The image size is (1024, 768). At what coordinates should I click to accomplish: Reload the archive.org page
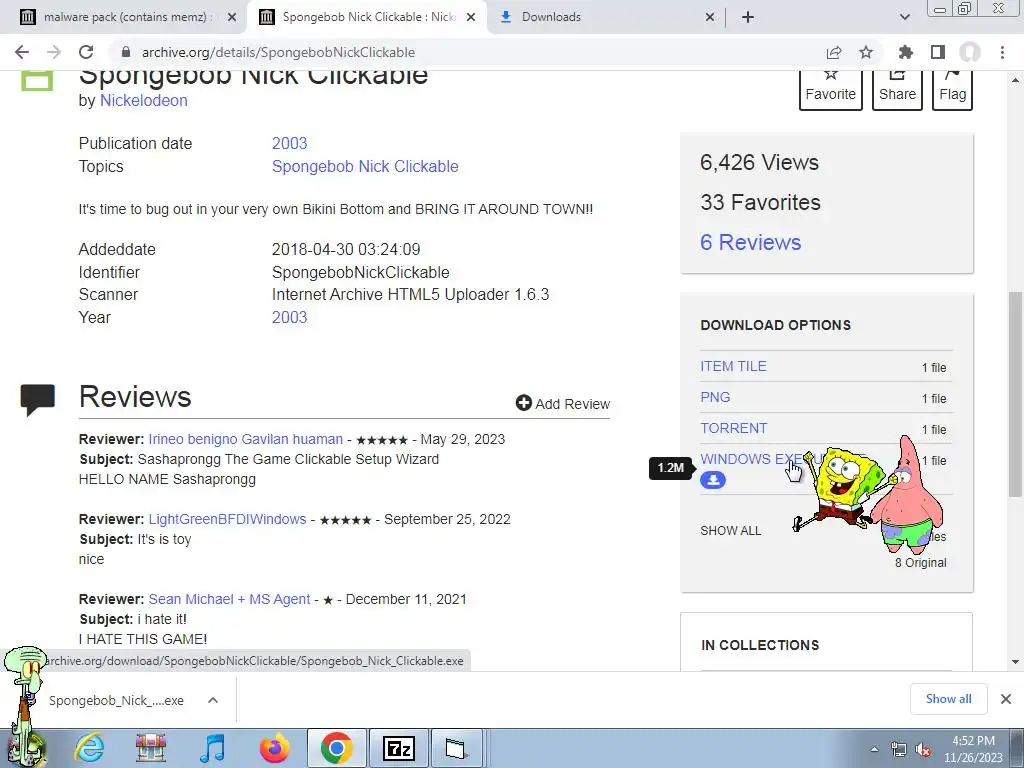pos(86,52)
